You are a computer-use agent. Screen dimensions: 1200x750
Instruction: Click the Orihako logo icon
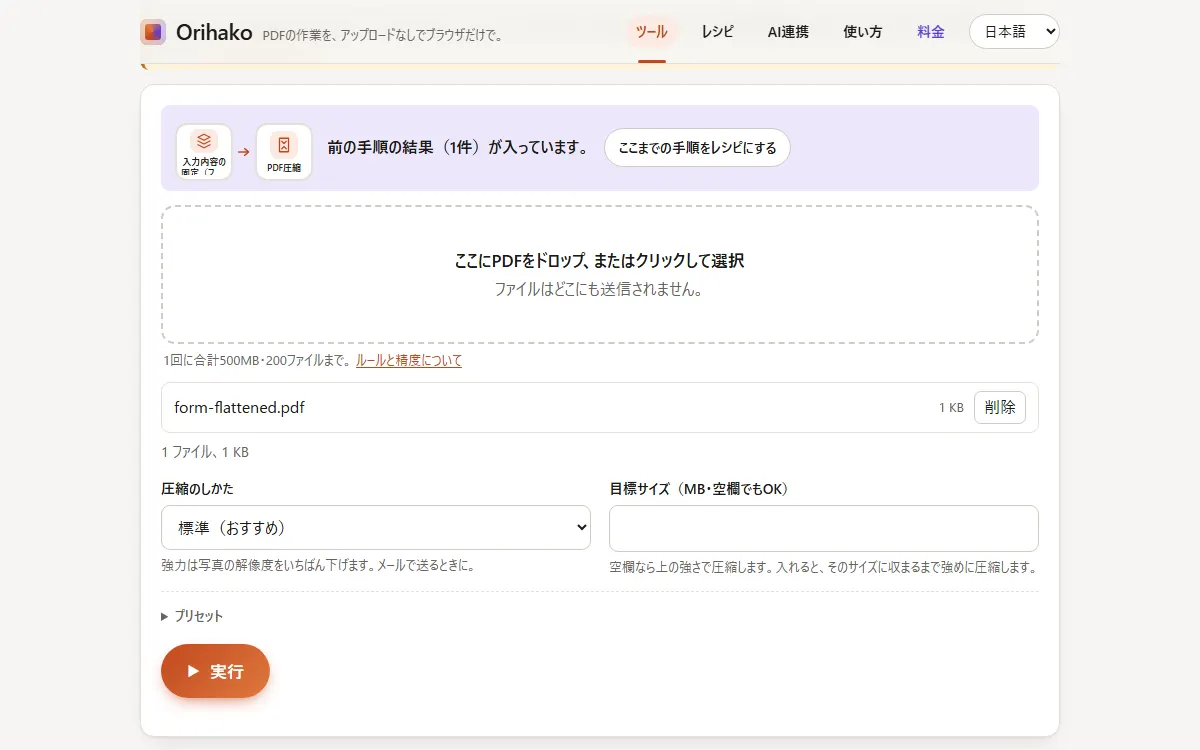click(x=153, y=32)
